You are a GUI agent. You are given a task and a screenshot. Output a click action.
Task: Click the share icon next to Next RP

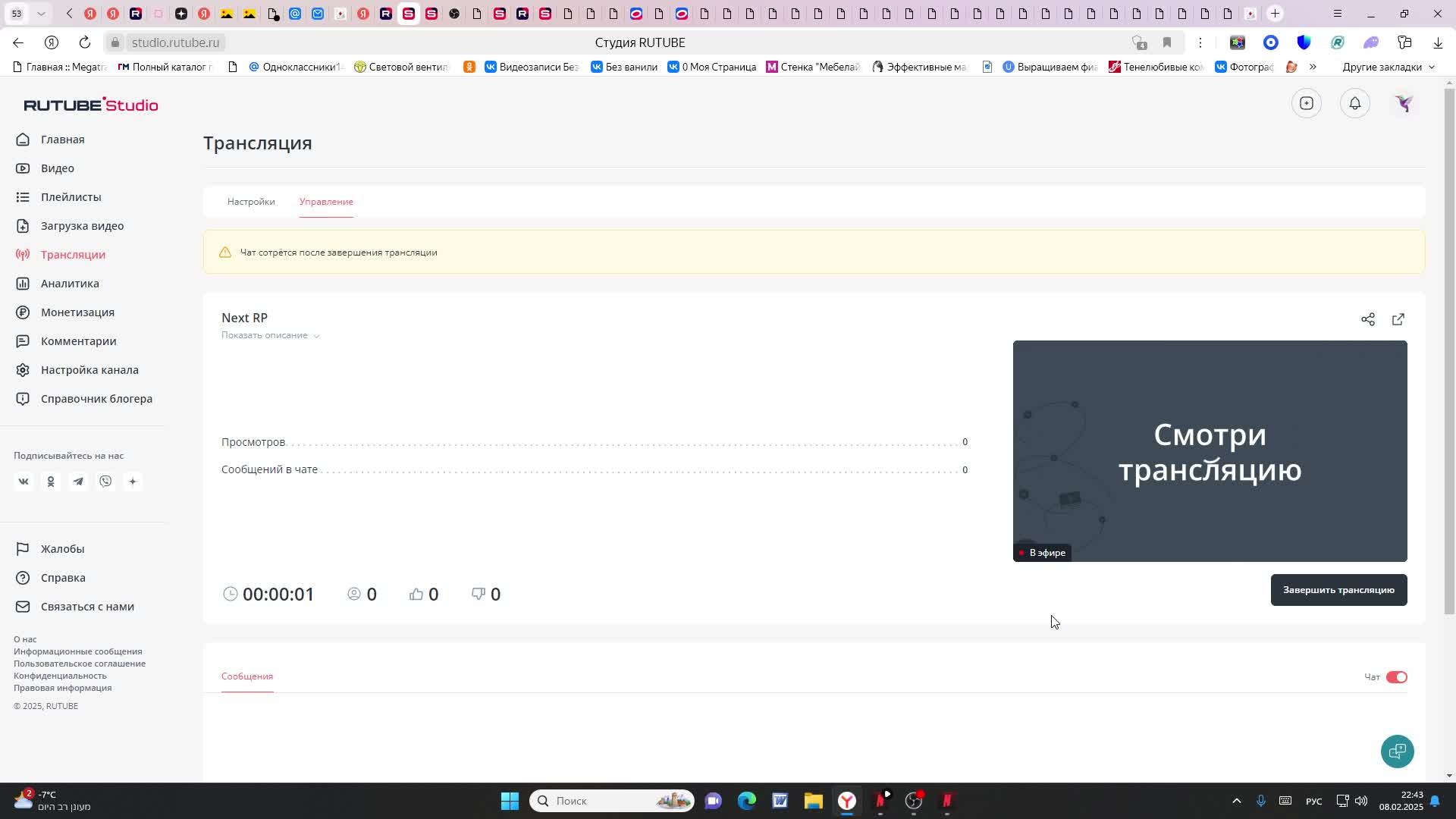tap(1367, 319)
